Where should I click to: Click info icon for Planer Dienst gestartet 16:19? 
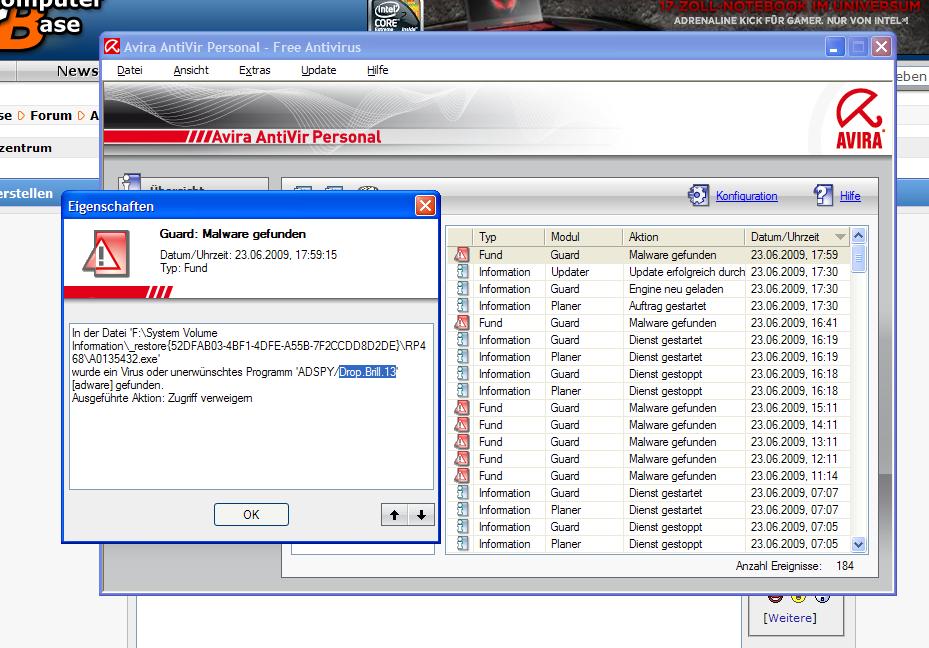pyautogui.click(x=462, y=357)
